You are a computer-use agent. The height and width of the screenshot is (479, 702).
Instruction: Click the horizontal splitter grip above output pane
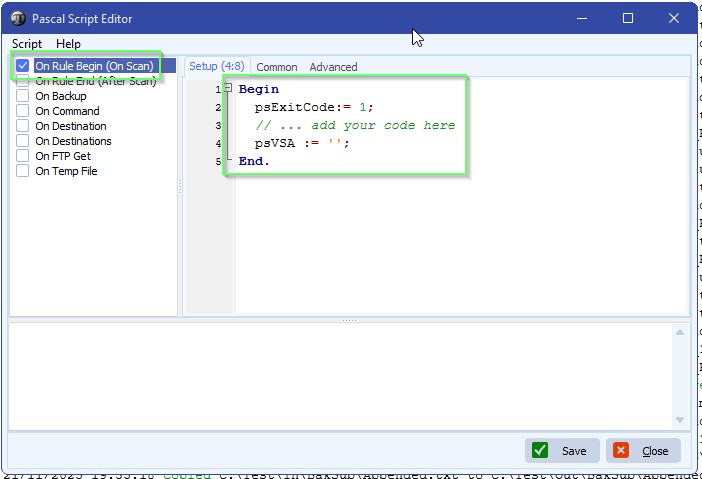(349, 320)
